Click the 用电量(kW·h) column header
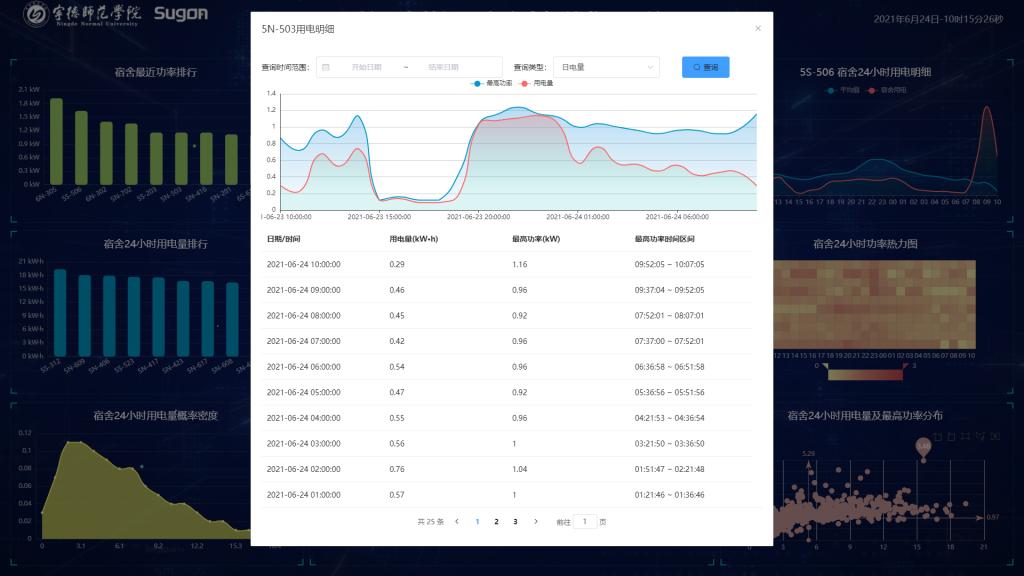Image resolution: width=1024 pixels, height=576 pixels. 413,239
